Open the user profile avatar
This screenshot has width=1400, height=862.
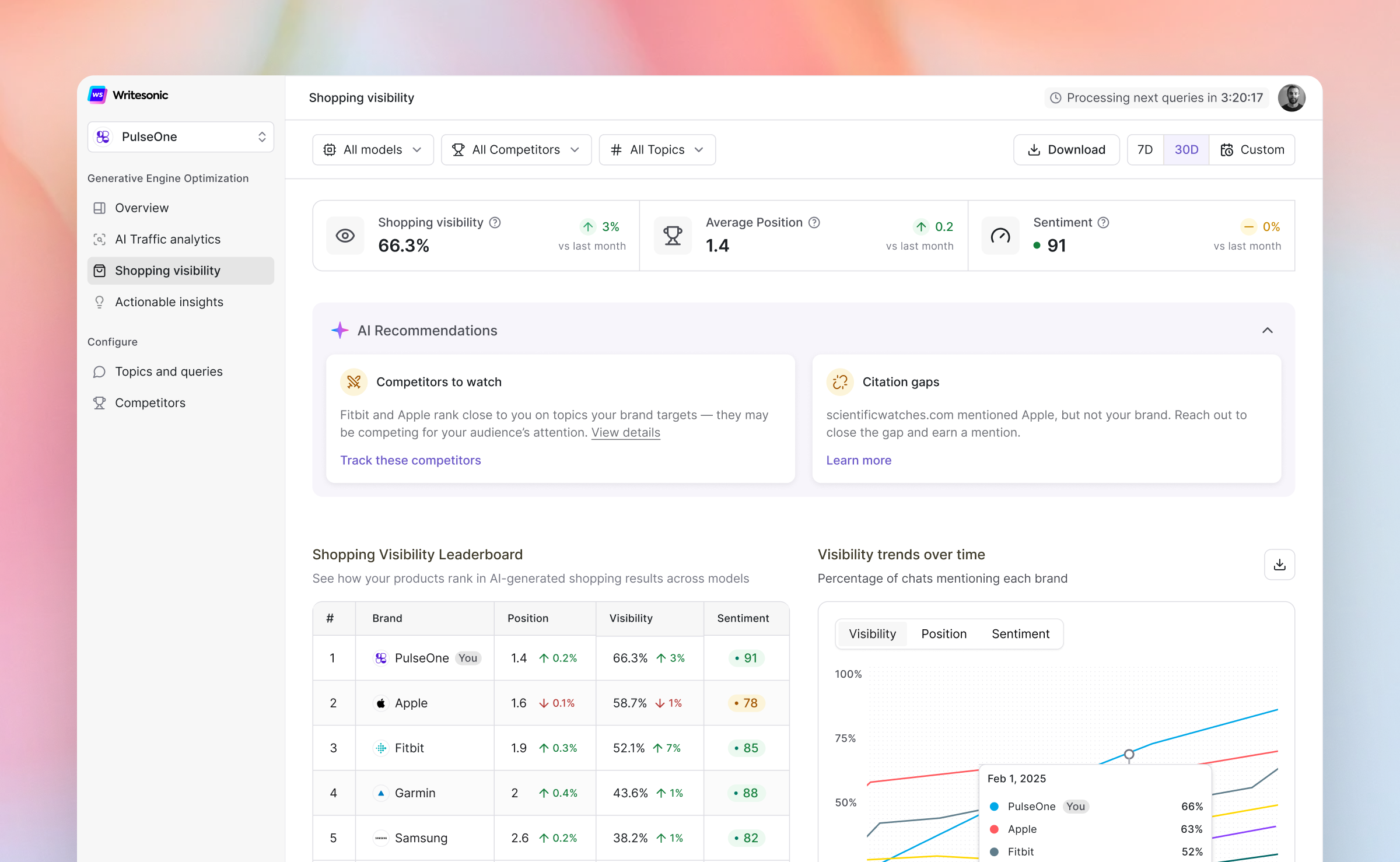coord(1291,97)
